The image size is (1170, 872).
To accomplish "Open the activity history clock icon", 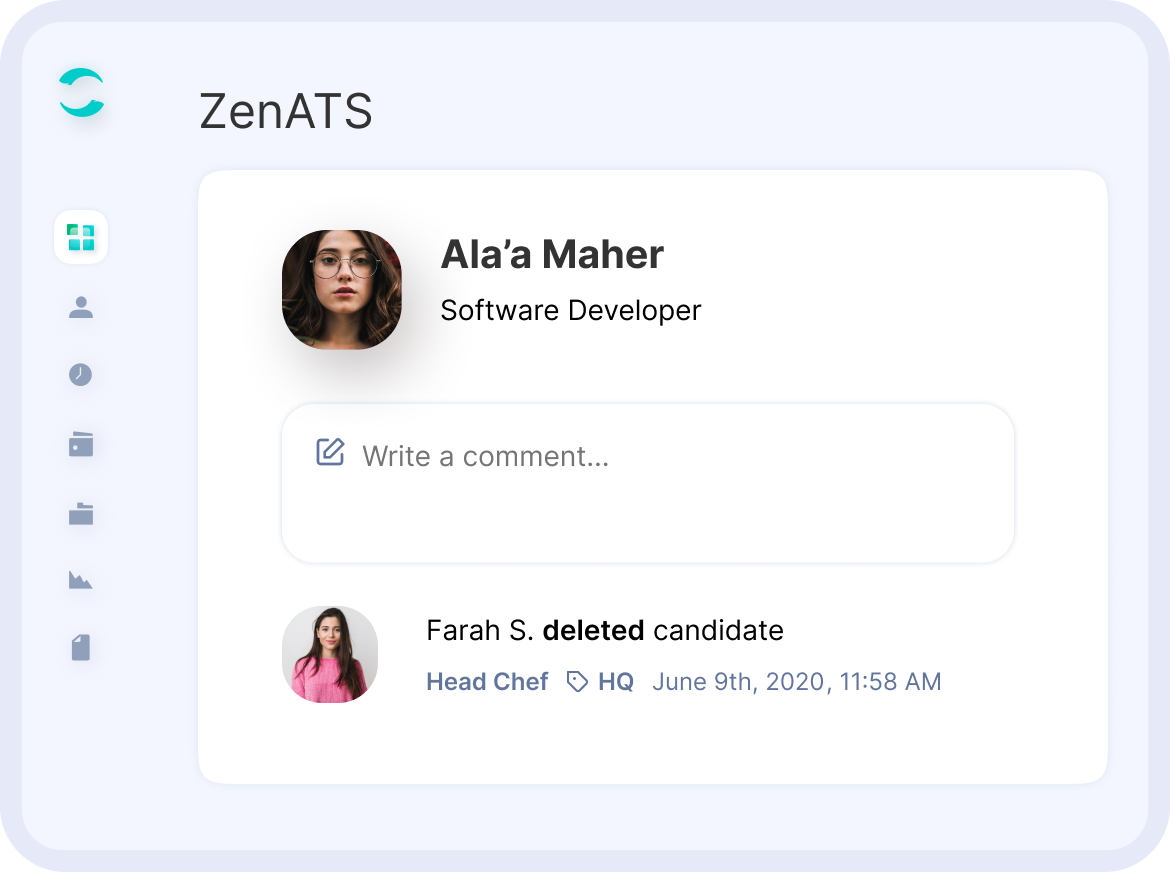I will tap(80, 375).
